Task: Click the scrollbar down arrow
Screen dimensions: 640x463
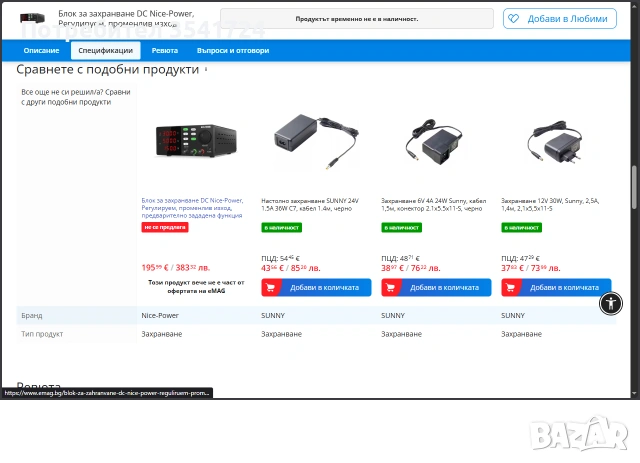Action: point(634,393)
